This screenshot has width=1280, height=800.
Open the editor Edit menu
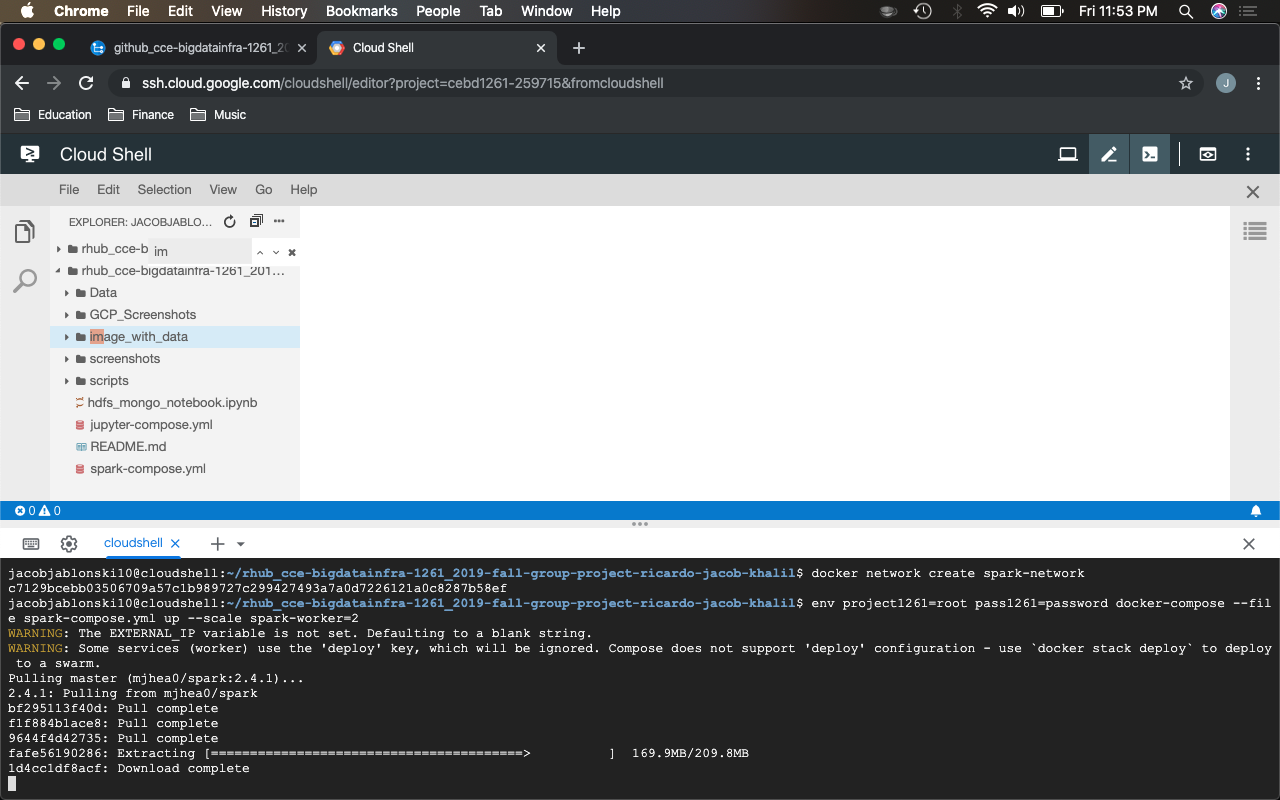click(x=108, y=189)
